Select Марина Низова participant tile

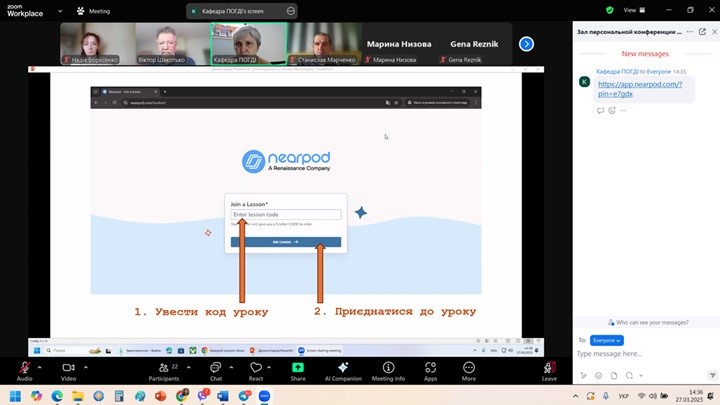[399, 44]
